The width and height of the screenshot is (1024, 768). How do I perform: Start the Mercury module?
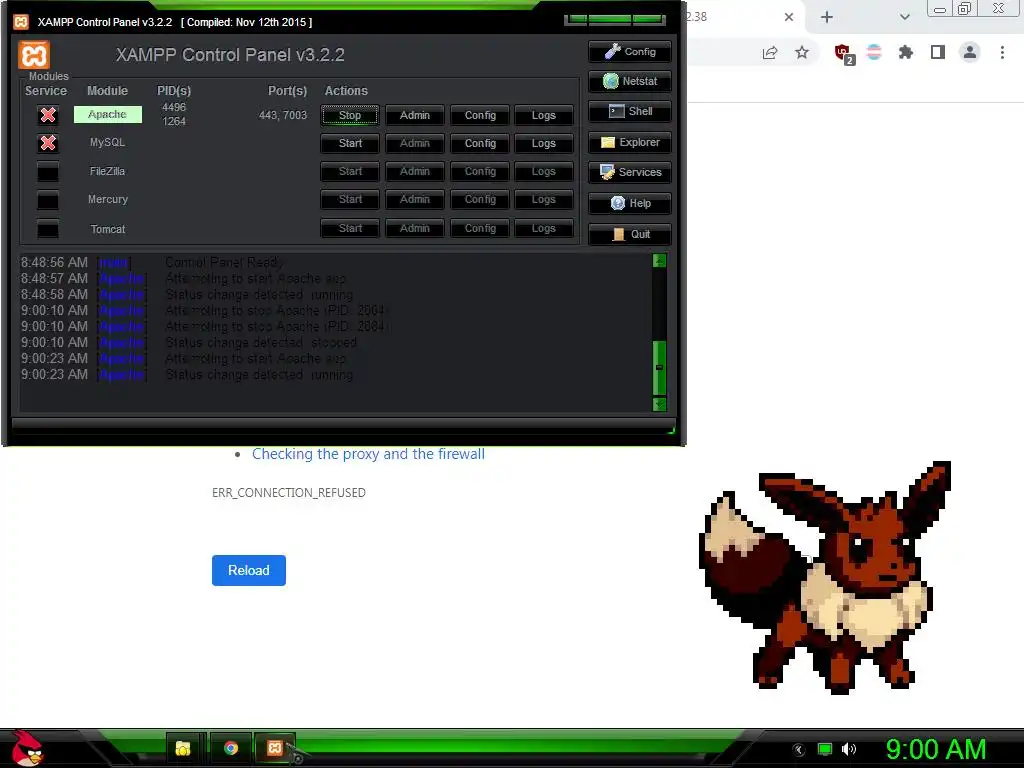coord(350,200)
